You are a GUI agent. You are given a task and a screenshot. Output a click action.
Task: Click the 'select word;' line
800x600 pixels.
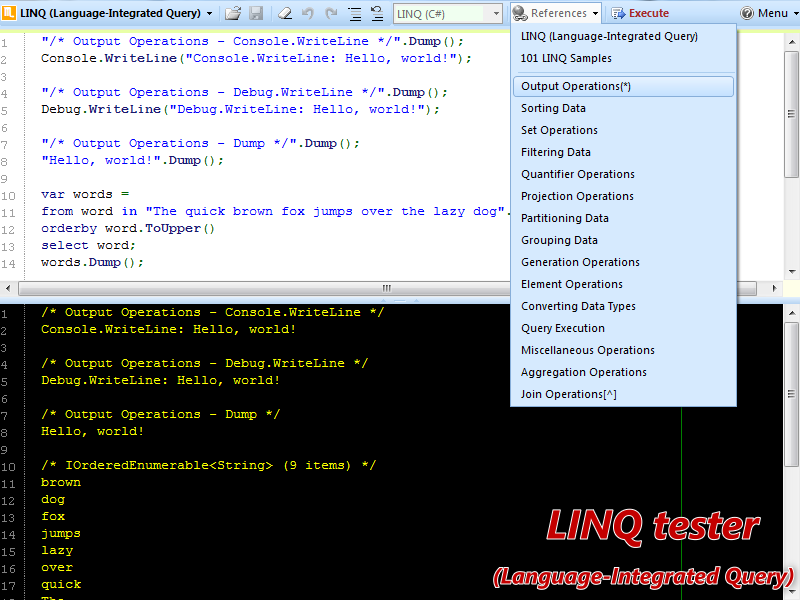88,245
